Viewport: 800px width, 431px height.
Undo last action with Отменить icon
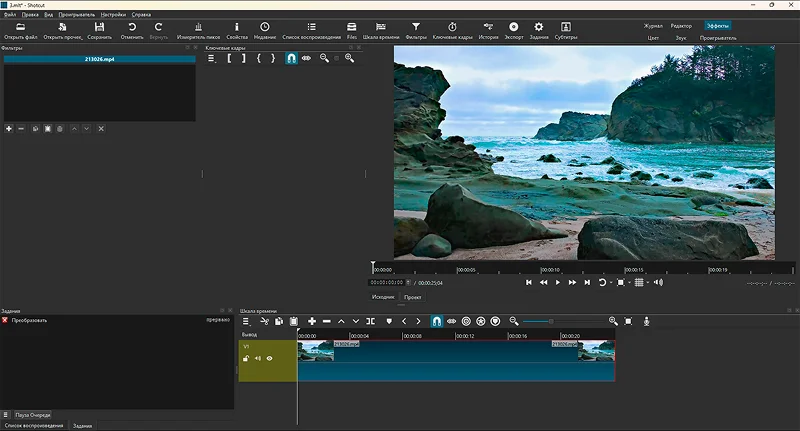click(x=132, y=31)
